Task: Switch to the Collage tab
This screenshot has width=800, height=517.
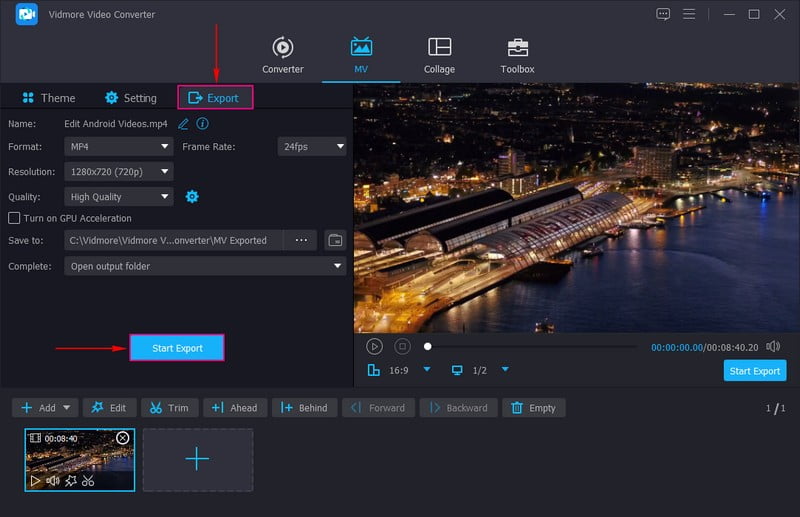Action: (439, 56)
